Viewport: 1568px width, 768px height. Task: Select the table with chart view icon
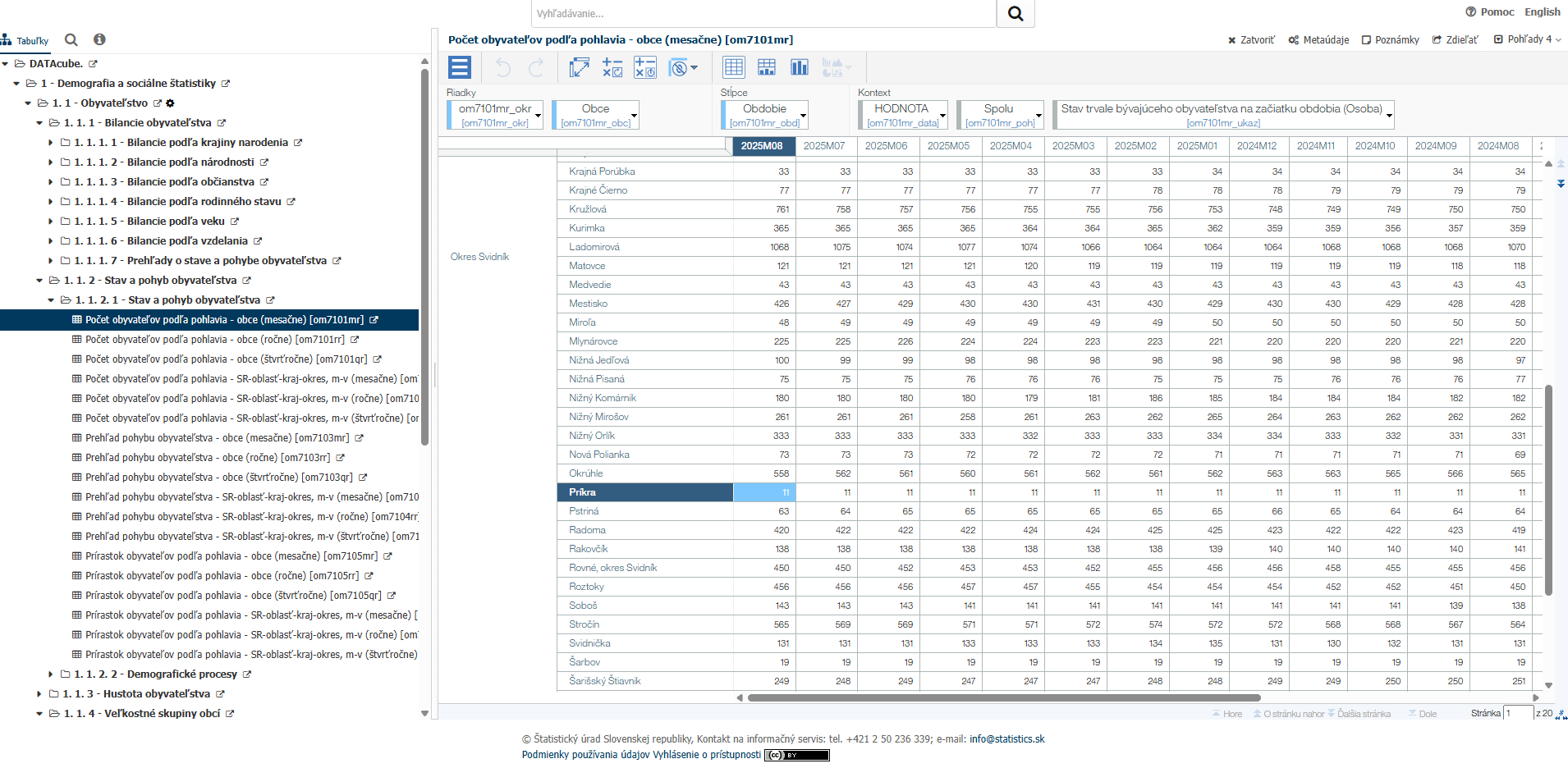coord(766,67)
